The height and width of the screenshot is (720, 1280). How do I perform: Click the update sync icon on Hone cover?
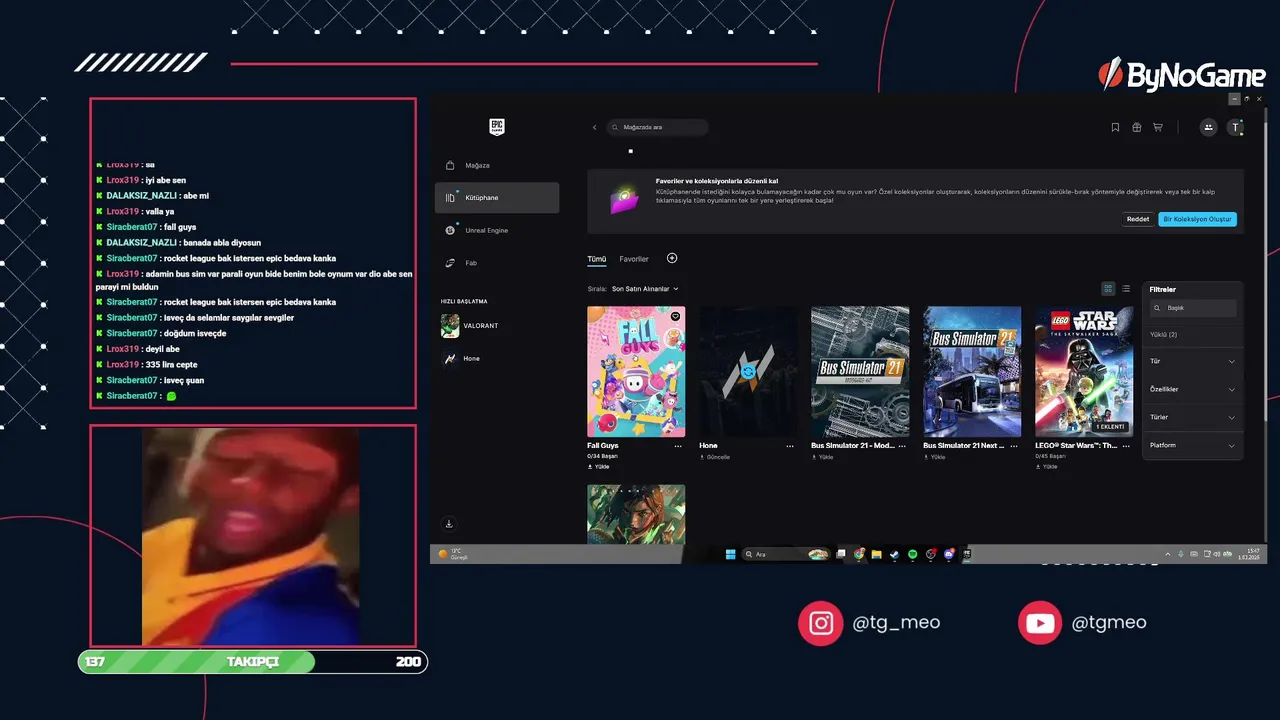coord(748,371)
